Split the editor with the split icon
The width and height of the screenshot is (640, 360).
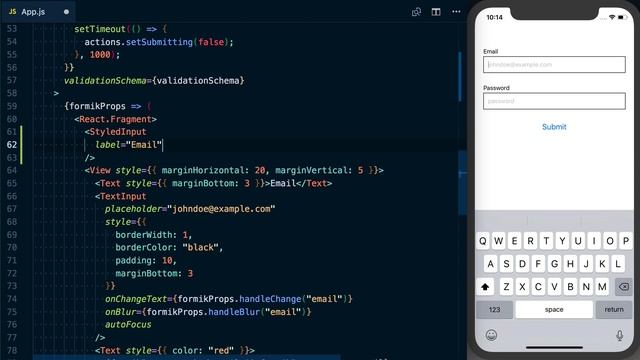[x=436, y=12]
